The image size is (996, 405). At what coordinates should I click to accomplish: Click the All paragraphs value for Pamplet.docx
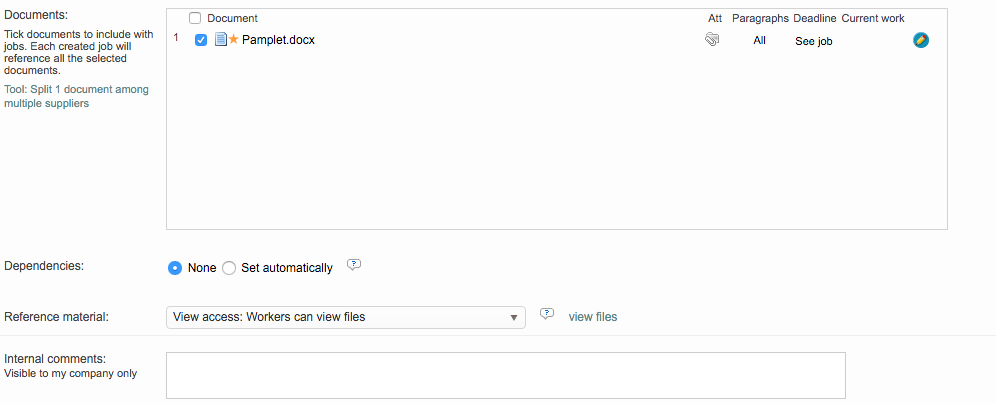[760, 41]
